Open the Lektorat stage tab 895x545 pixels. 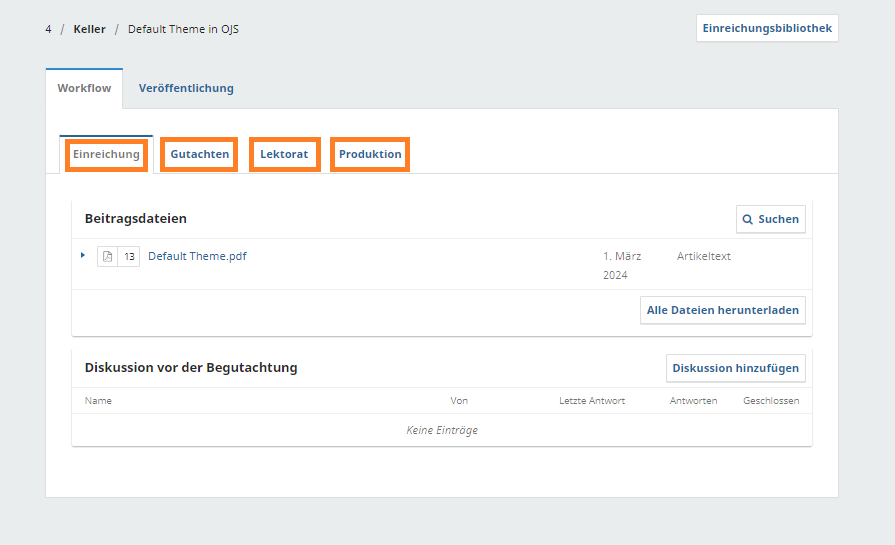284,155
